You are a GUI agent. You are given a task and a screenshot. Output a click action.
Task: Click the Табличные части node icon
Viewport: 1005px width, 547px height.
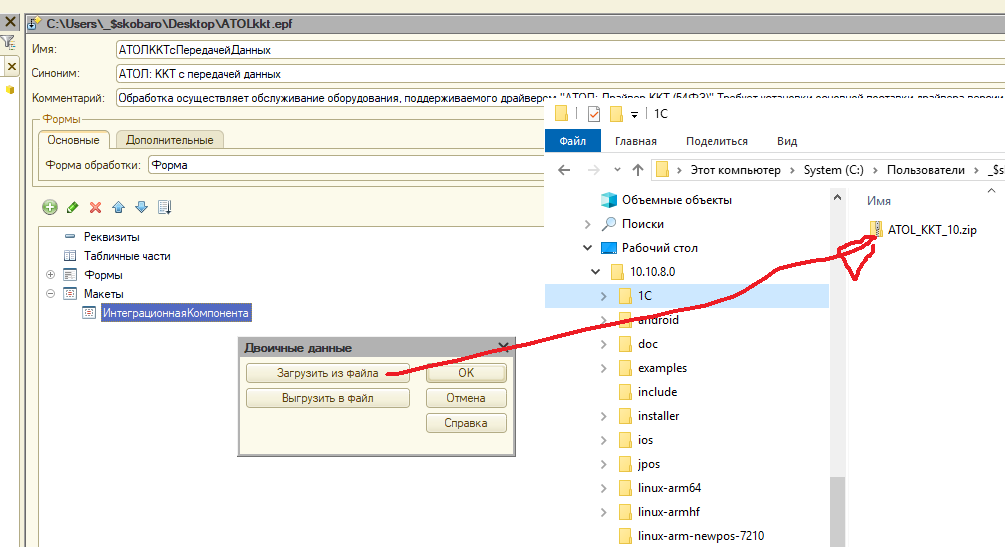70,256
